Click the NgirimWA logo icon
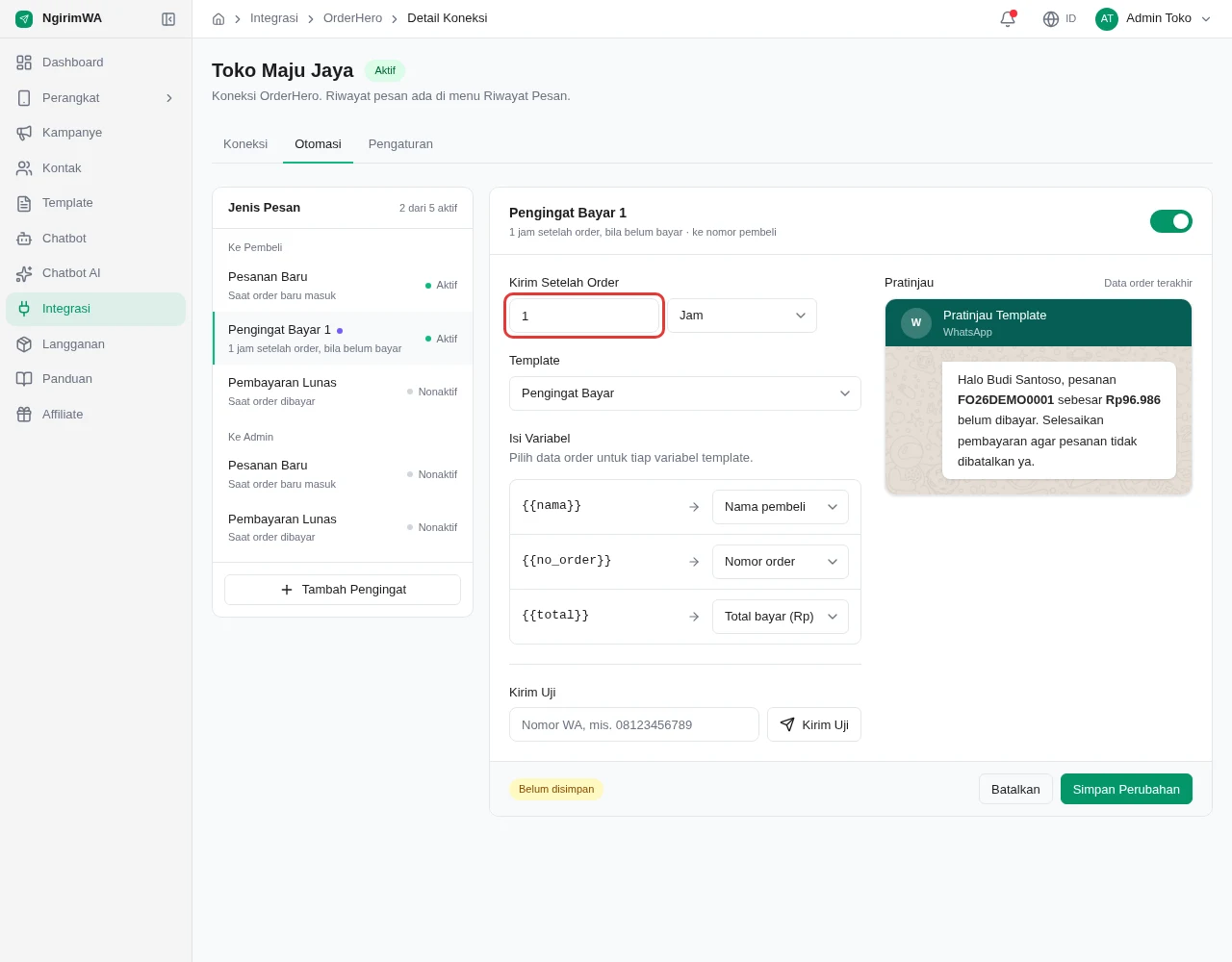This screenshot has width=1232, height=962. click(x=24, y=18)
